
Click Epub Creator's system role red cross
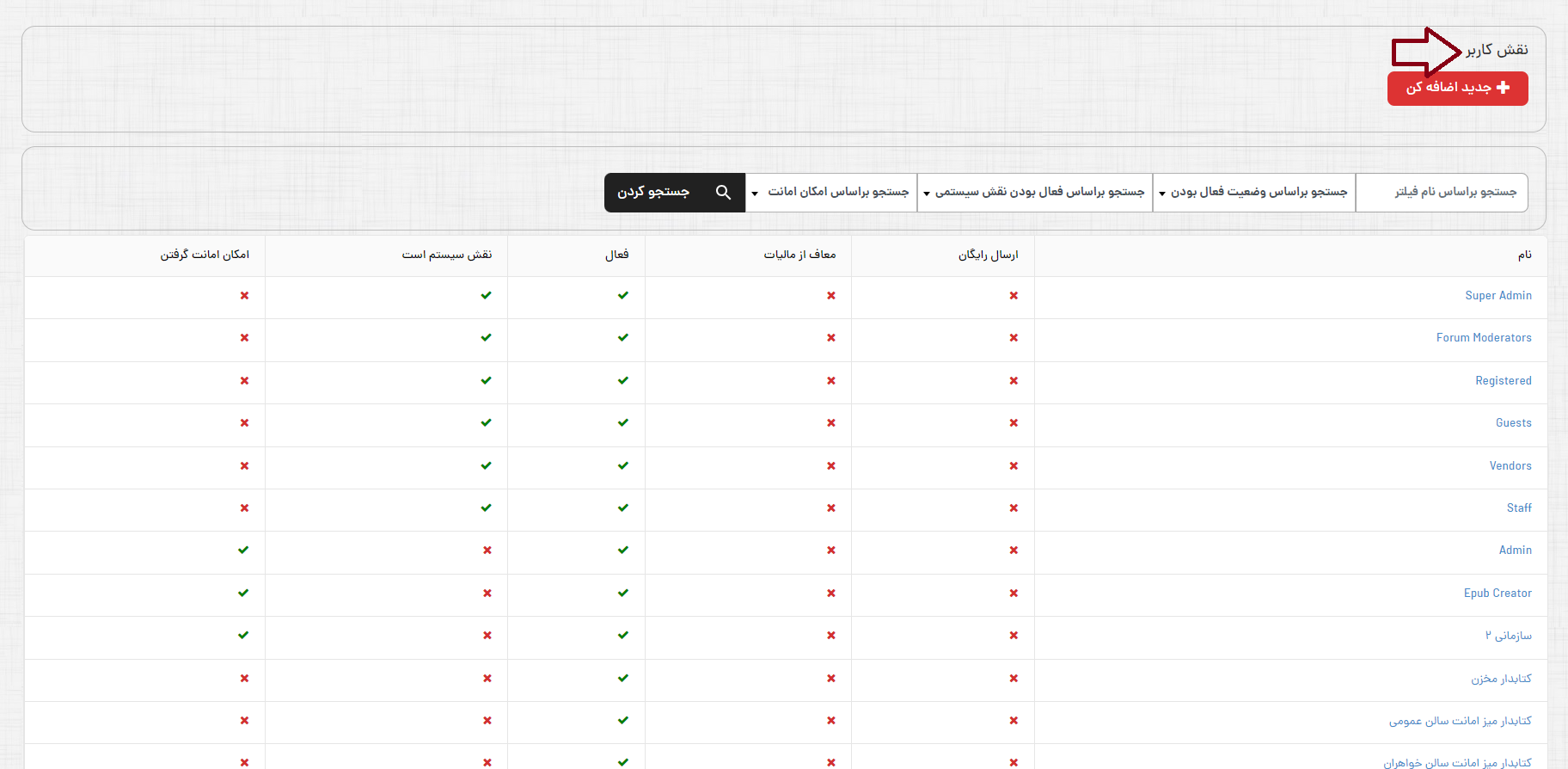click(487, 594)
